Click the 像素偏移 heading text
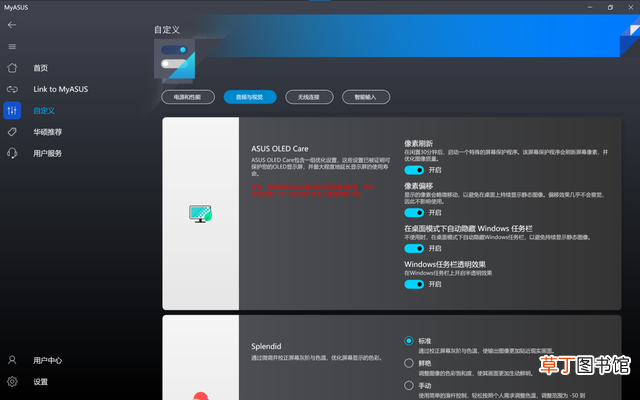The width and height of the screenshot is (640, 400). tap(418, 186)
